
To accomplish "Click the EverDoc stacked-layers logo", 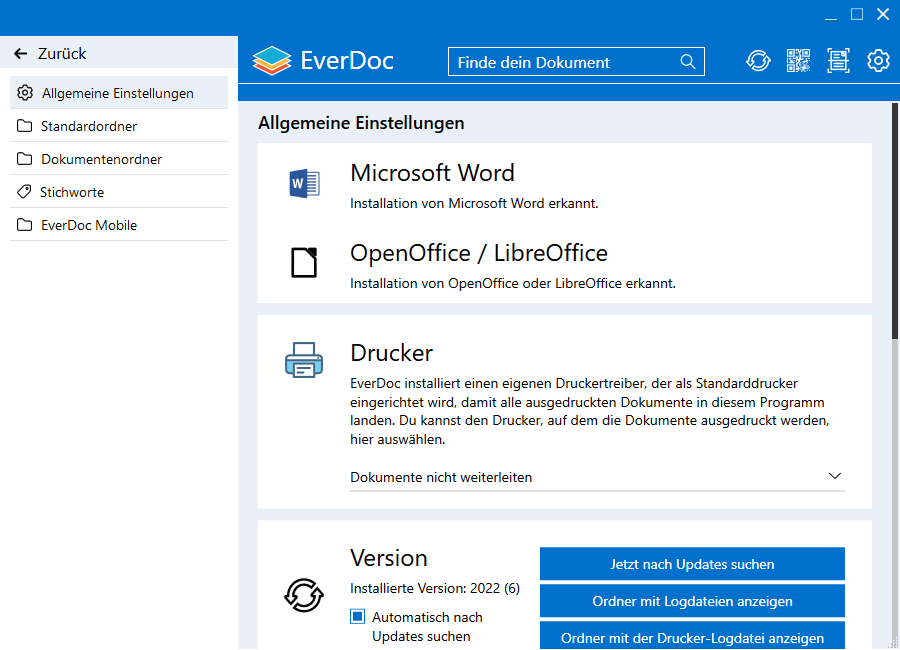I will pos(271,61).
